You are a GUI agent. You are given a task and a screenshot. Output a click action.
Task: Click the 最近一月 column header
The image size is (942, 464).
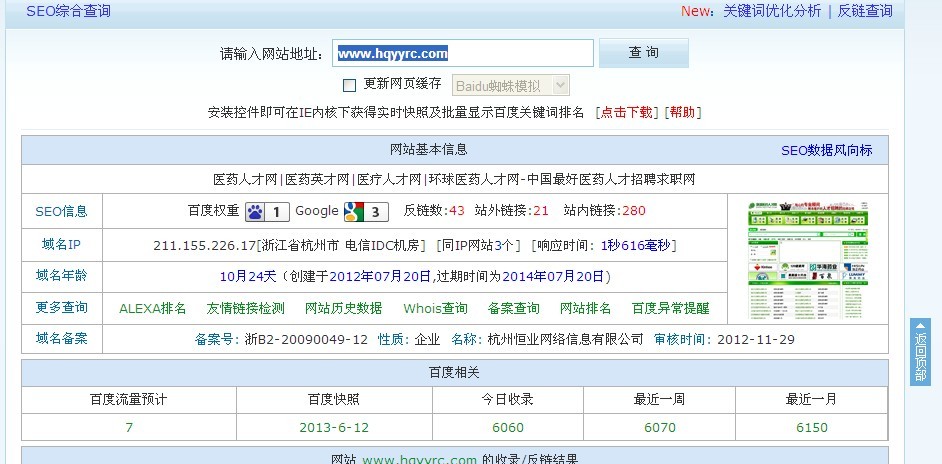[811, 399]
